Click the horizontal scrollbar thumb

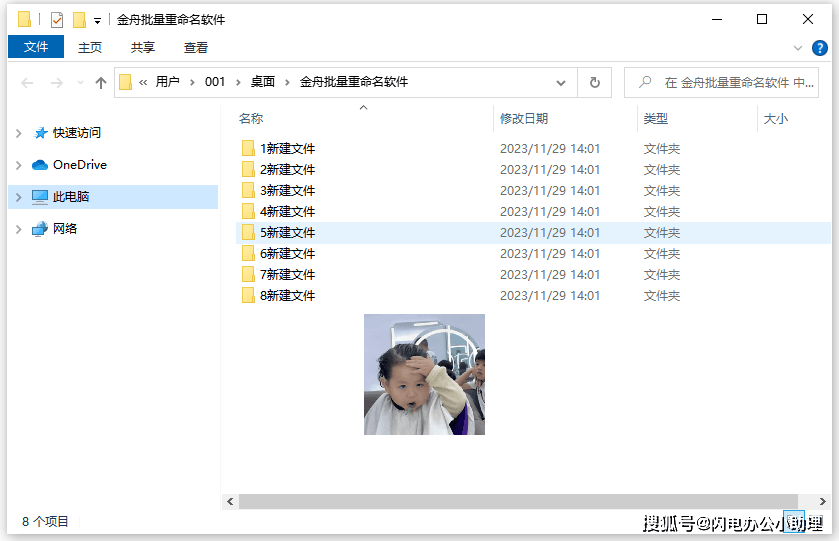click(518, 501)
